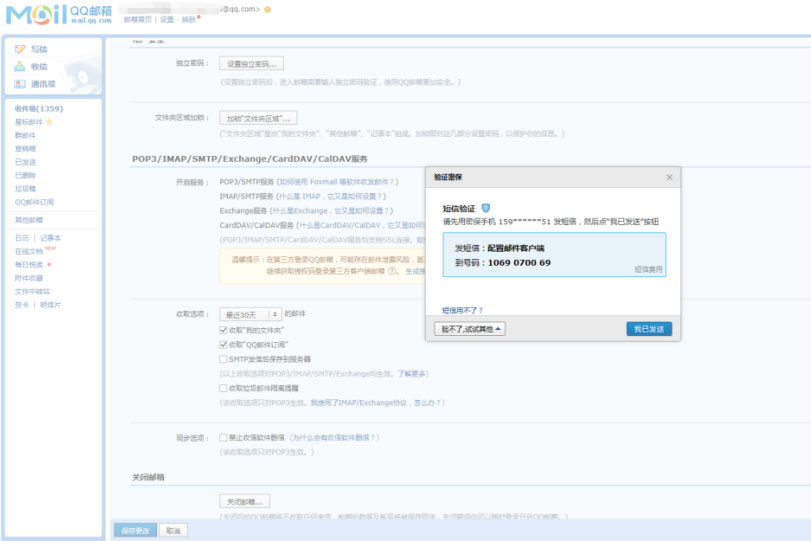Toggle 禁止收信软件删信 checkbox
Screen dimensions: 811x541
[x=223, y=437]
